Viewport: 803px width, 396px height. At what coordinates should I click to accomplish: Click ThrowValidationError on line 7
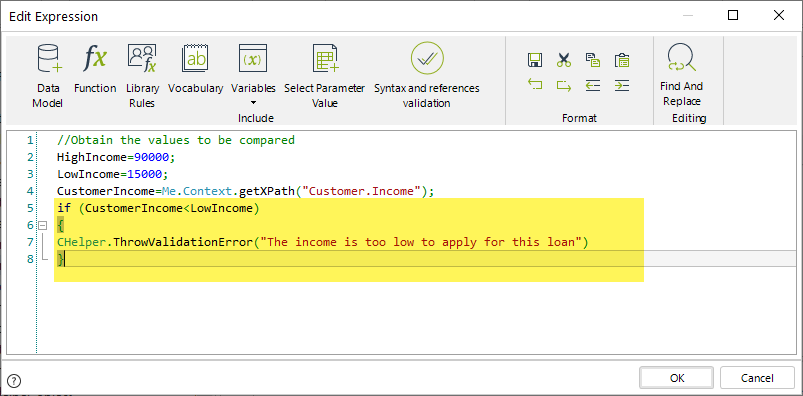(183, 242)
